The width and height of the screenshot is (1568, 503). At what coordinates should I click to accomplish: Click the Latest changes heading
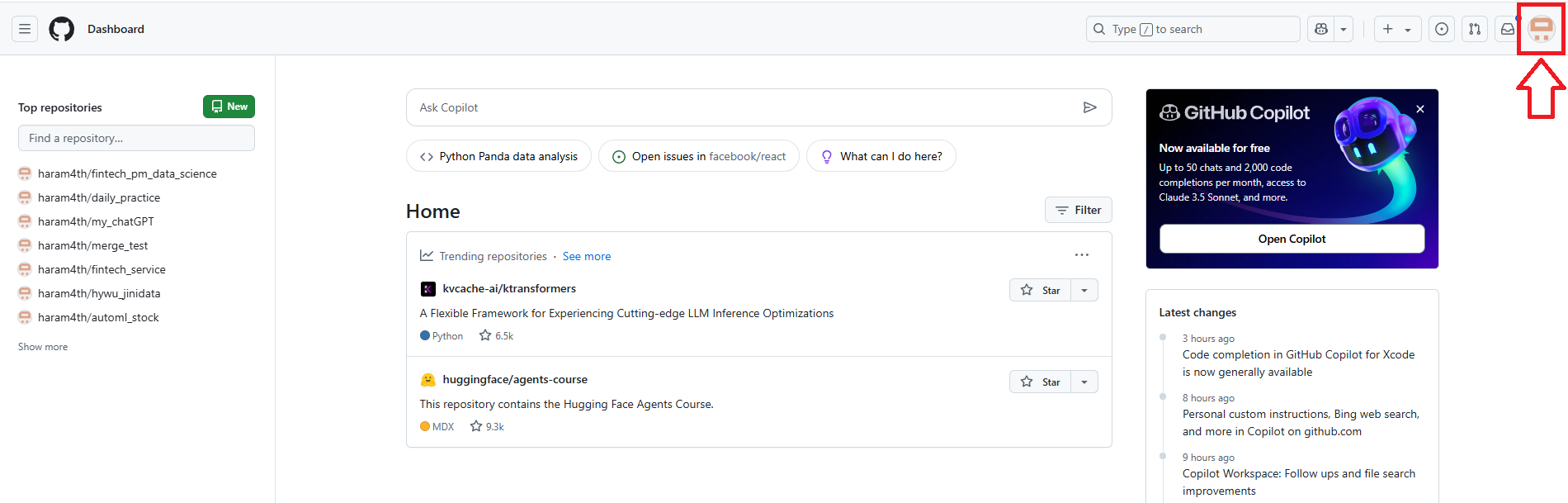pos(1197,312)
